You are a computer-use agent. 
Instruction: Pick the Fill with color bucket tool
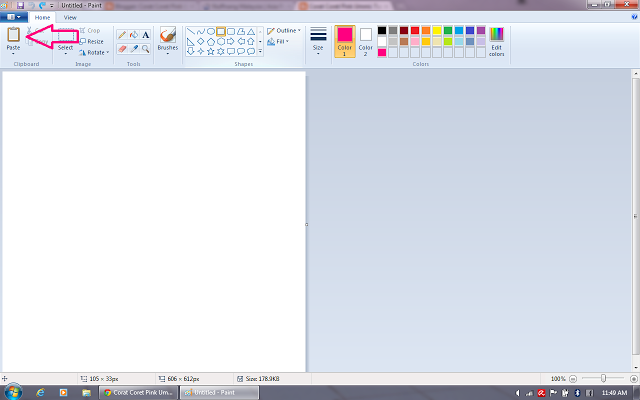[x=134, y=35]
